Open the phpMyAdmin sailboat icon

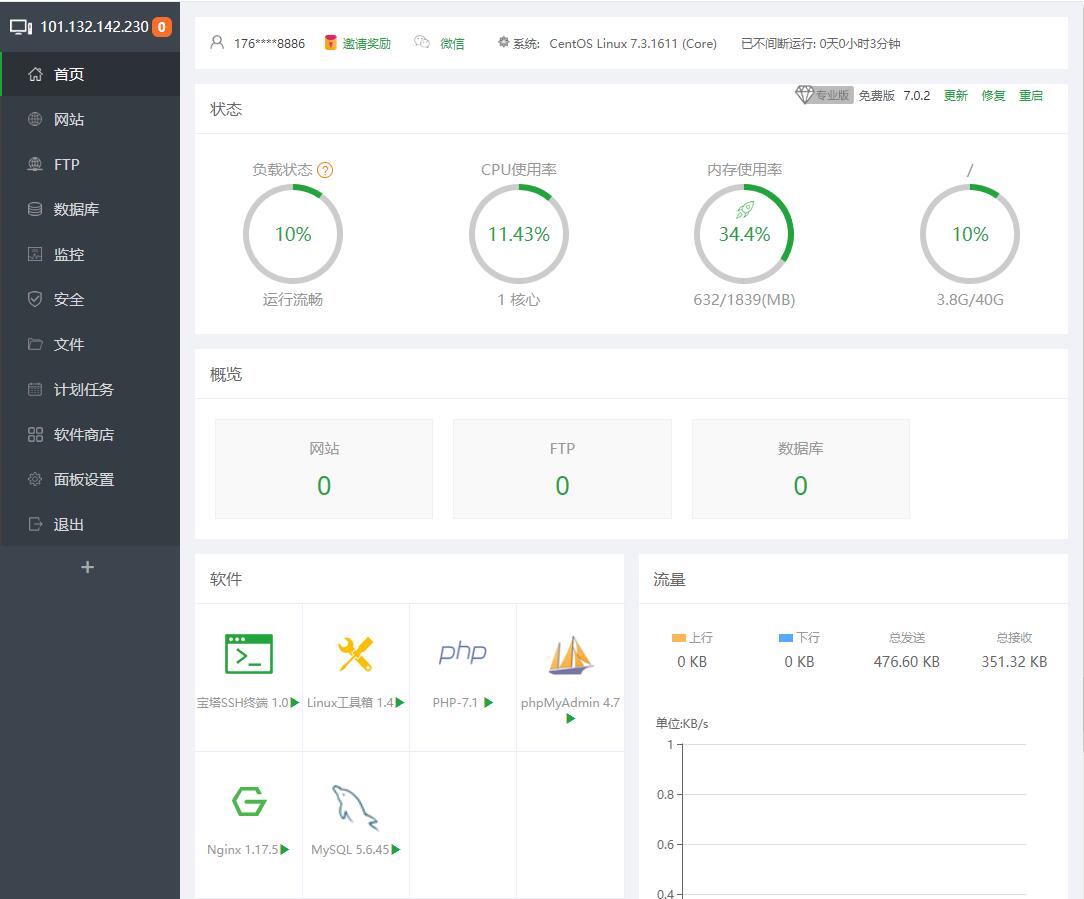pos(570,655)
